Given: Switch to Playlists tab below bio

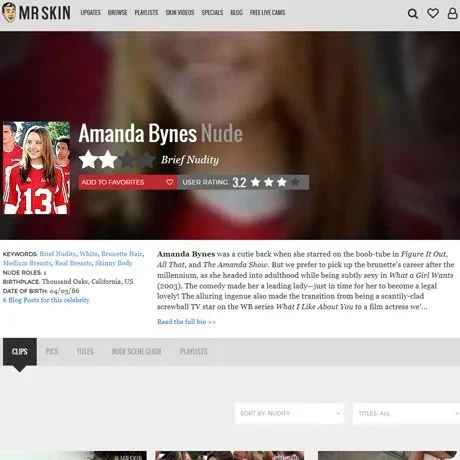Looking at the screenshot, I should click(x=194, y=352).
